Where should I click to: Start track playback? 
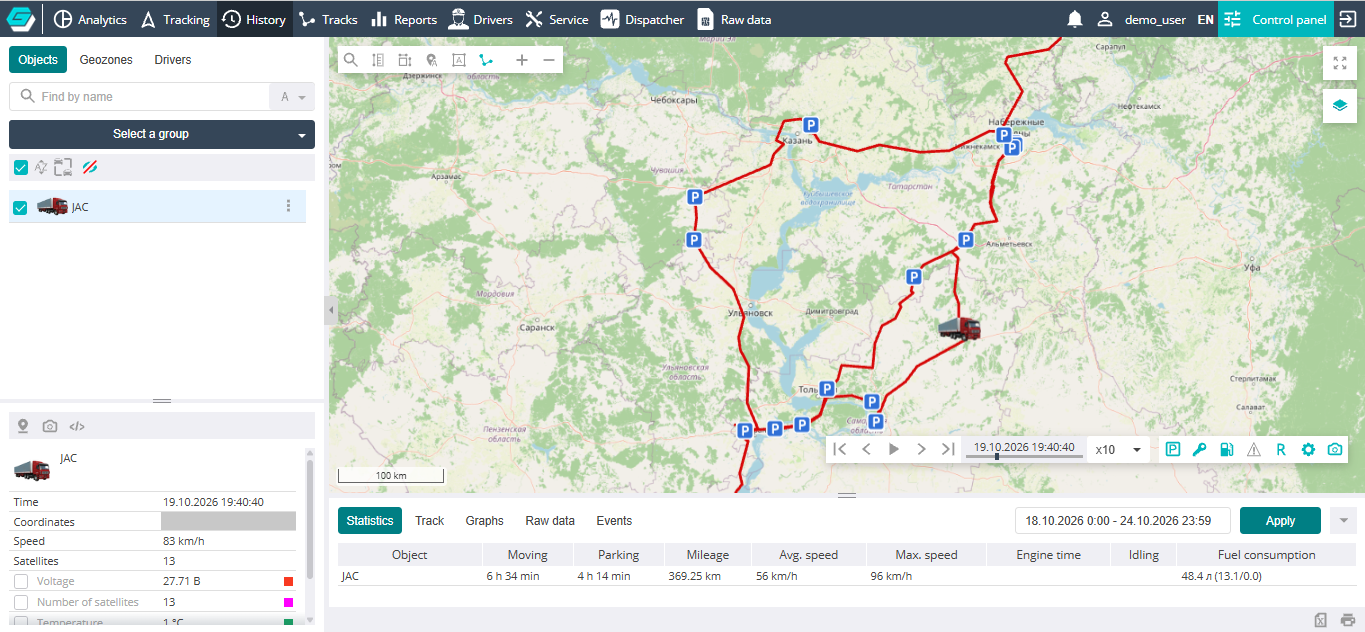pos(894,449)
